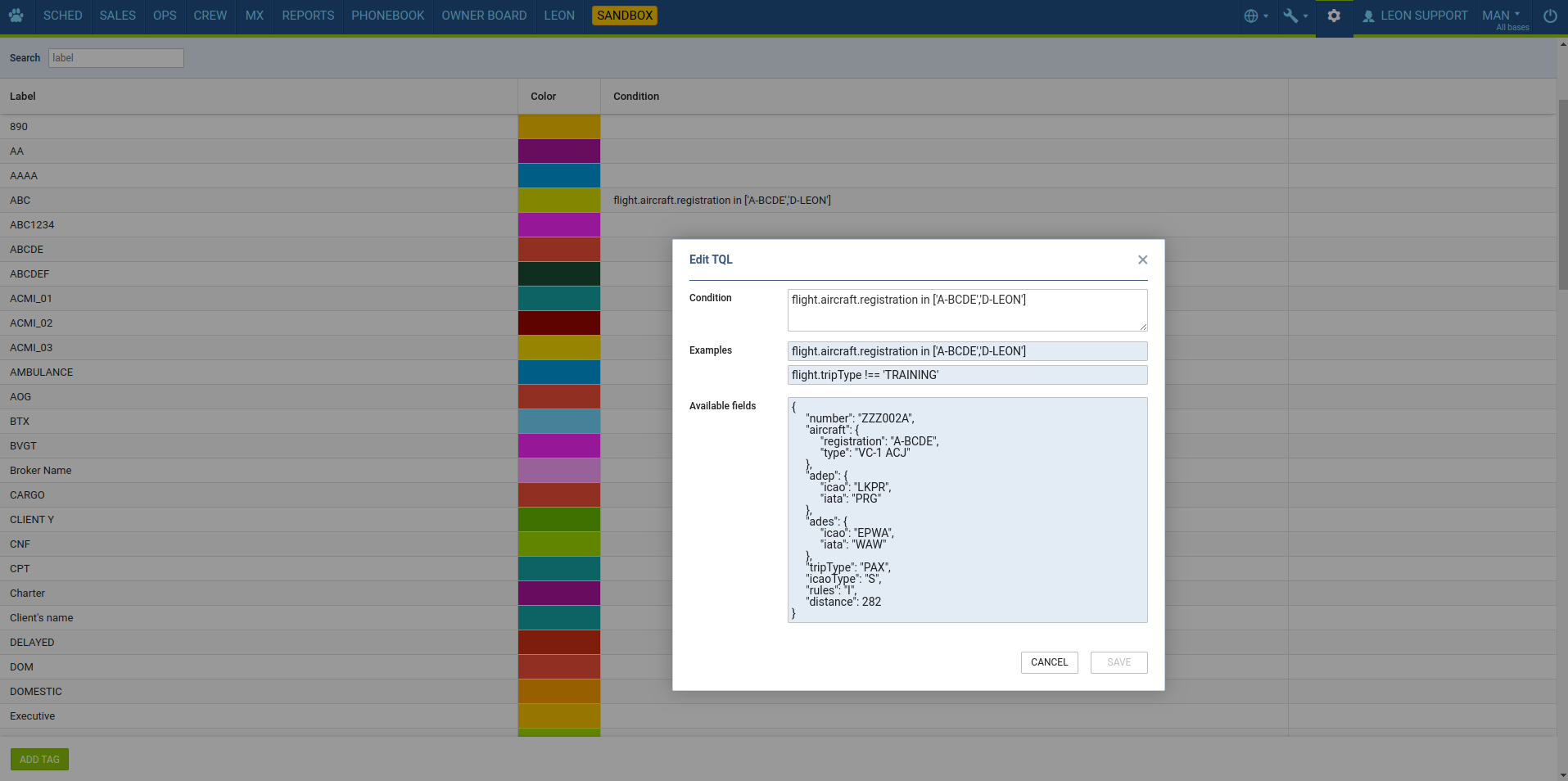Click the color swatch for ABC
Image resolution: width=1568 pixels, height=781 pixels.
tap(559, 201)
